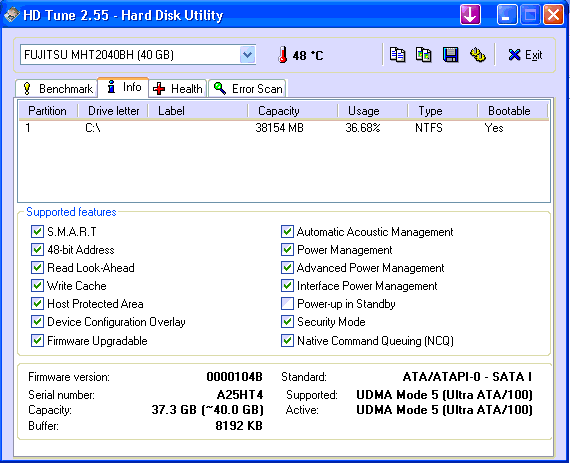Click the pink down-arrow title bar button
This screenshot has width=570, height=463.
pos(470,15)
